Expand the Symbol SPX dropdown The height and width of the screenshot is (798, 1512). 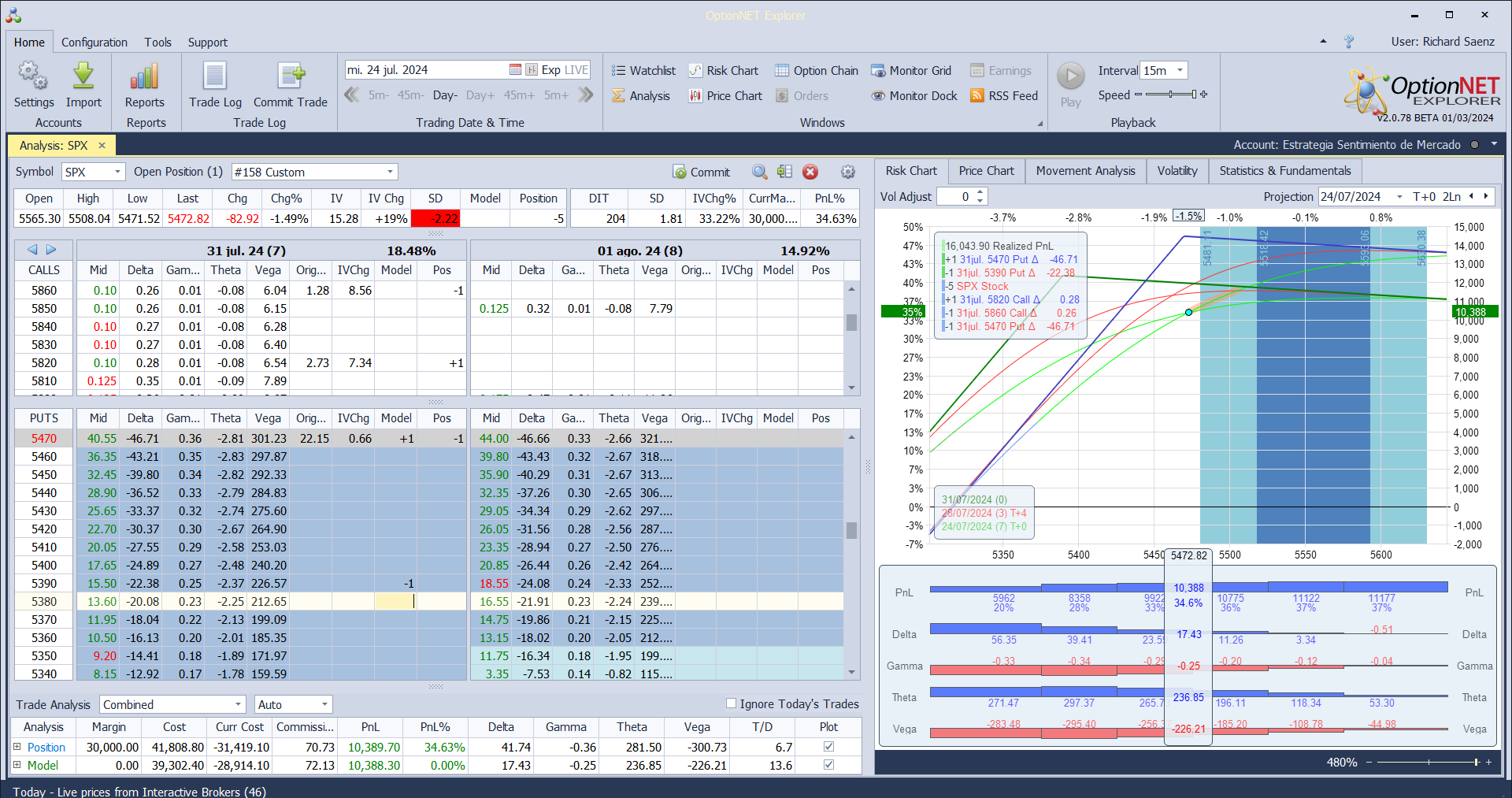point(117,173)
